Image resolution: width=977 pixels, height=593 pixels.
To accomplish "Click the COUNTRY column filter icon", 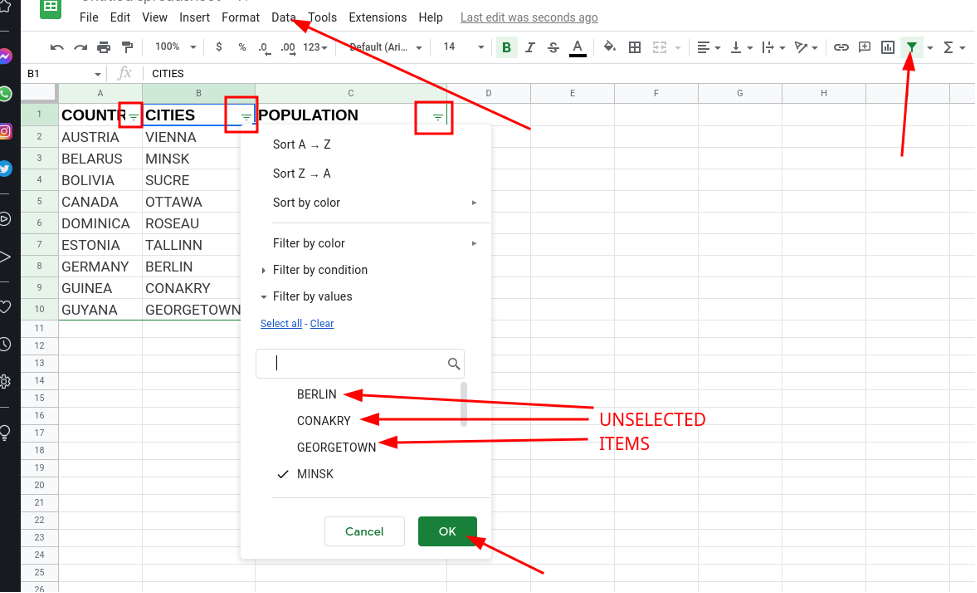I will (x=133, y=116).
